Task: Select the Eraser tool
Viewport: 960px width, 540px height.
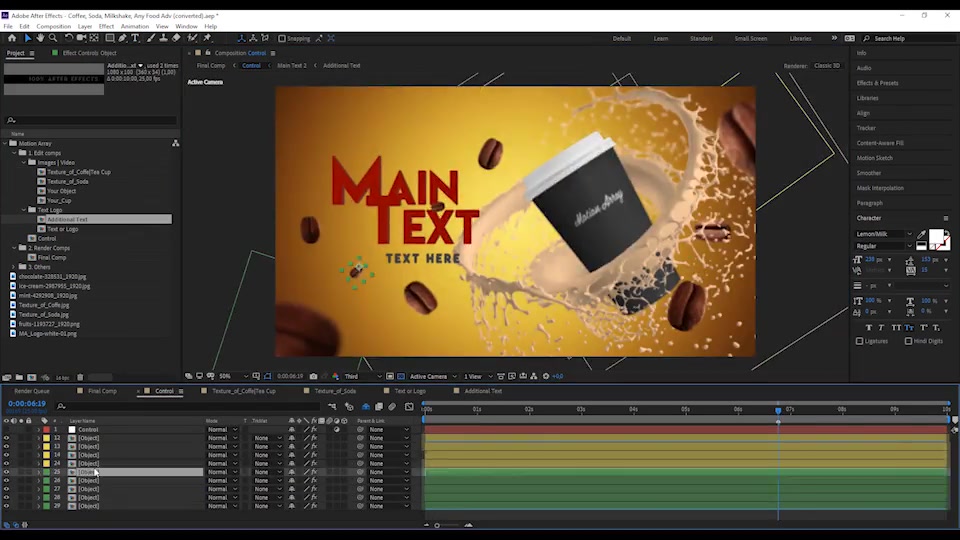Action: [176, 38]
